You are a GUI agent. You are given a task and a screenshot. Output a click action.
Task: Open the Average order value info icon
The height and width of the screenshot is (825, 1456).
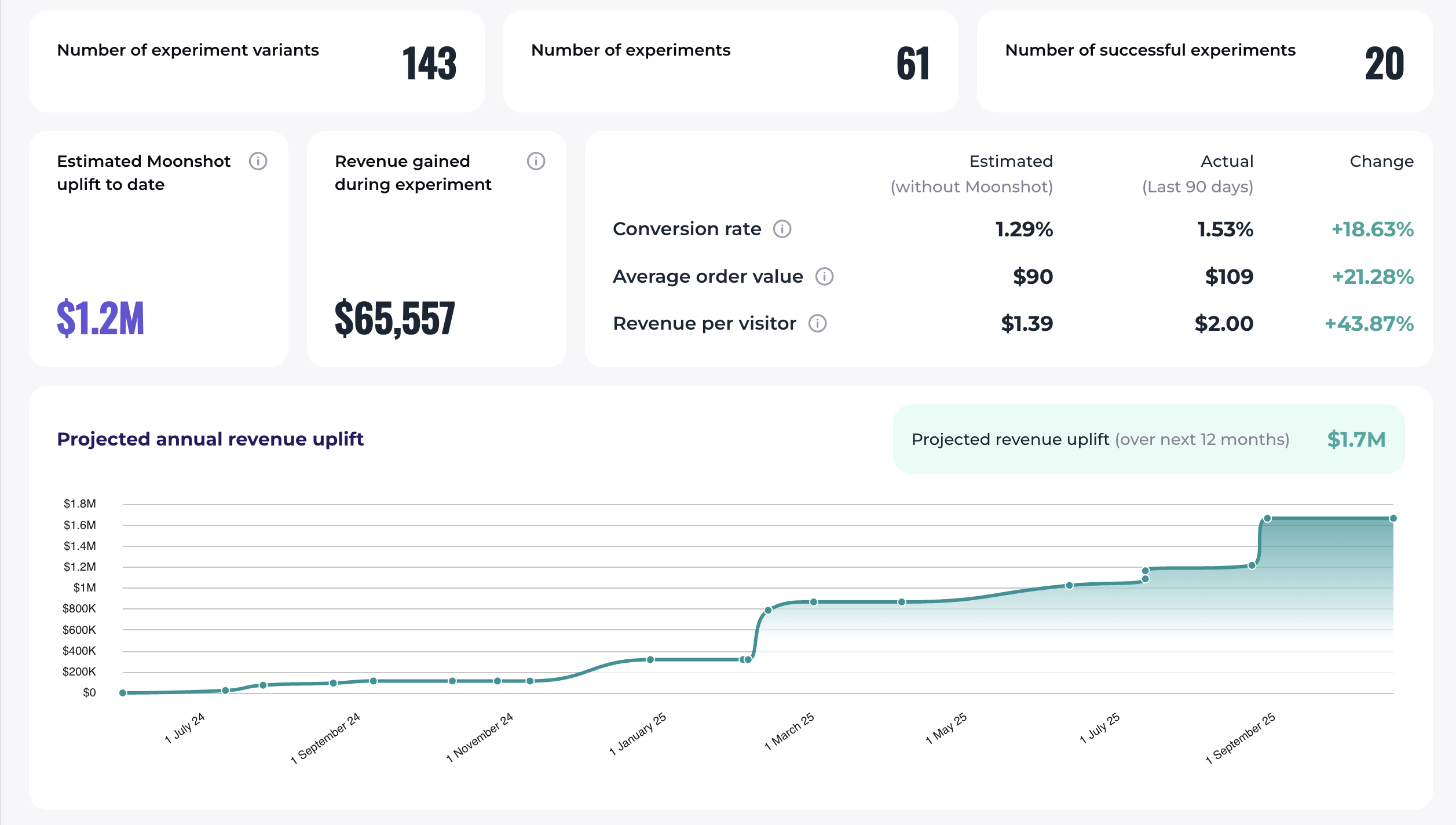(824, 276)
